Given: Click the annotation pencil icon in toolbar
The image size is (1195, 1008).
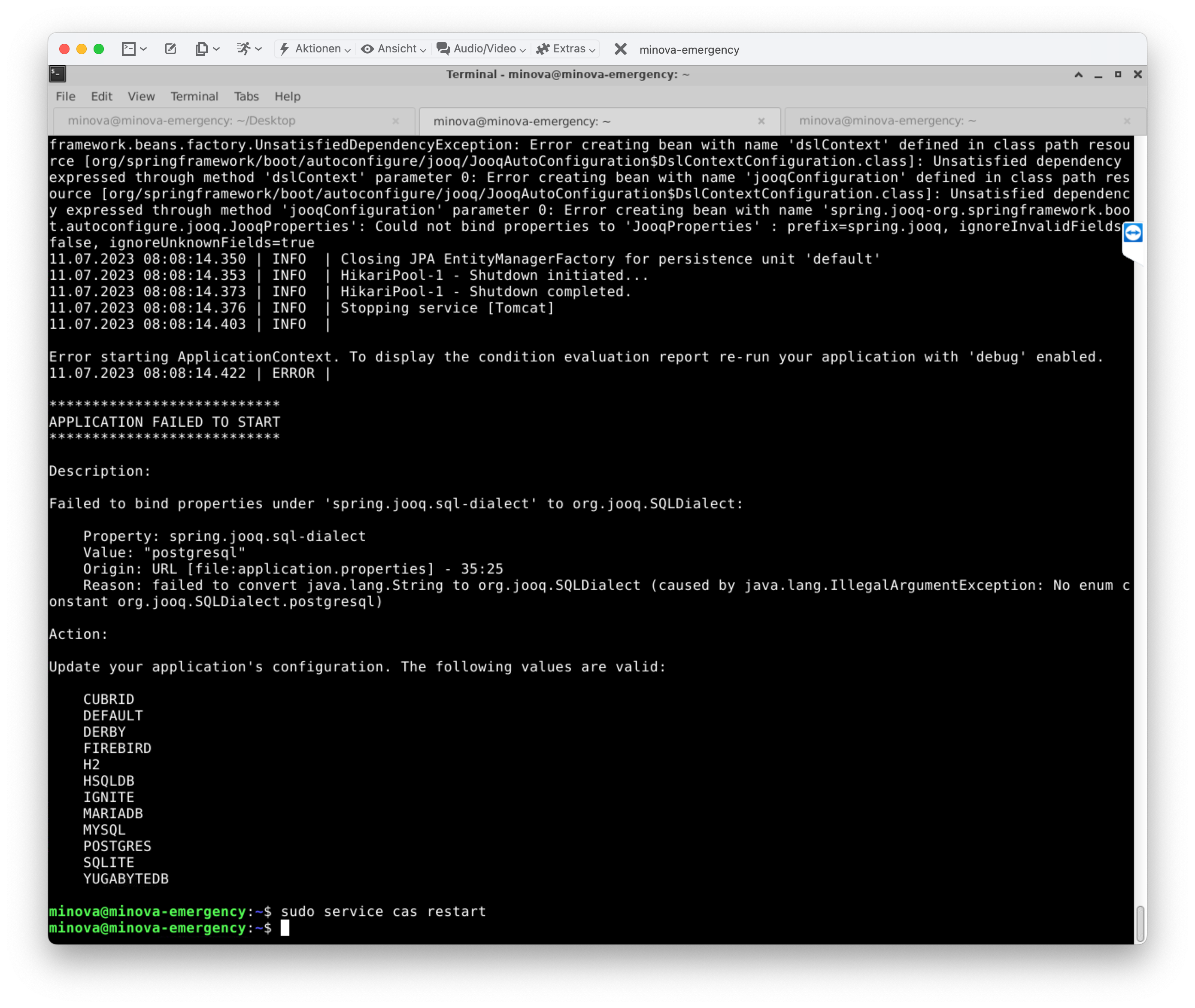Looking at the screenshot, I should point(170,49).
